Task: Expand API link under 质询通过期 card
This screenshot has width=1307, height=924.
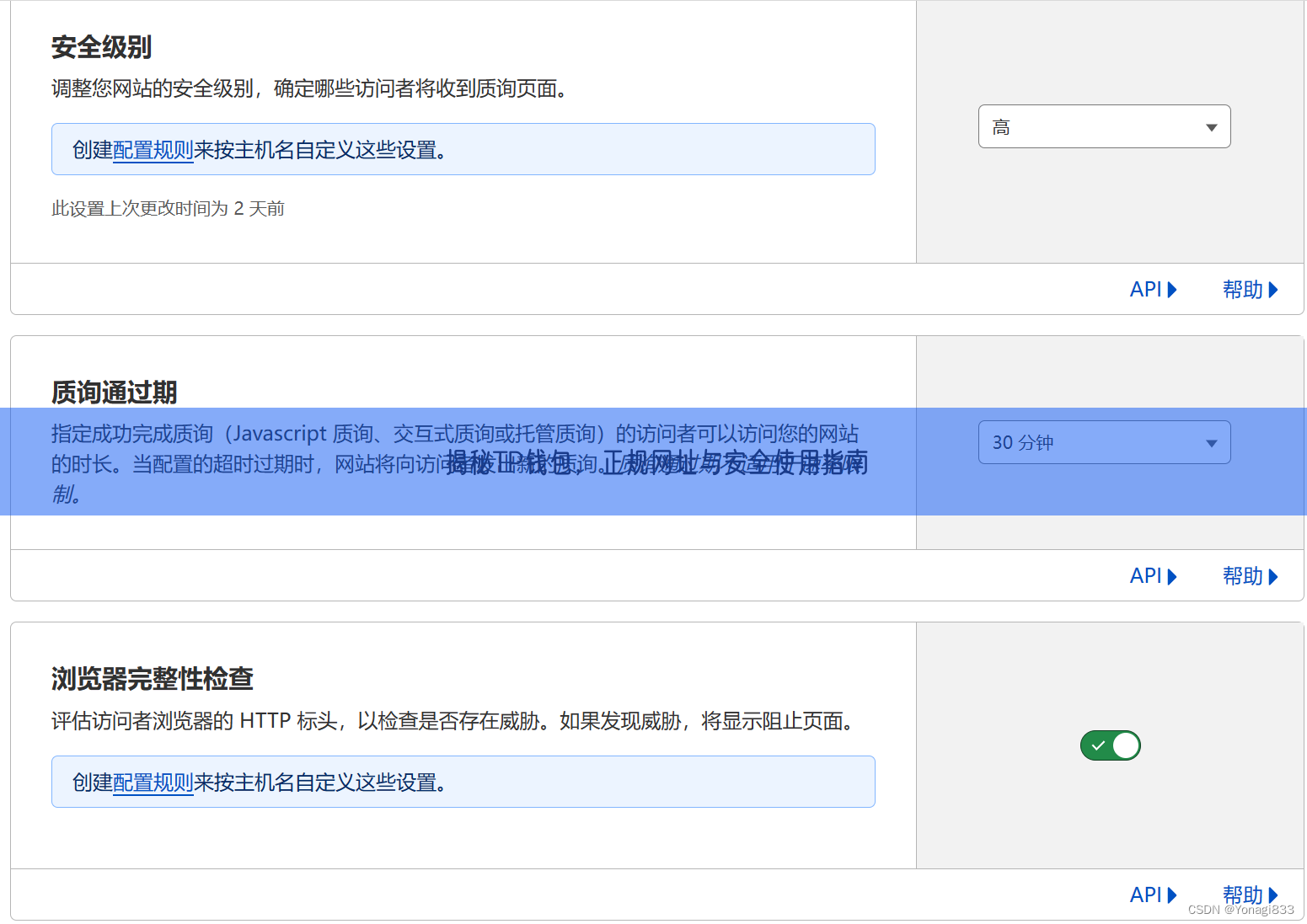Action: point(1153,576)
